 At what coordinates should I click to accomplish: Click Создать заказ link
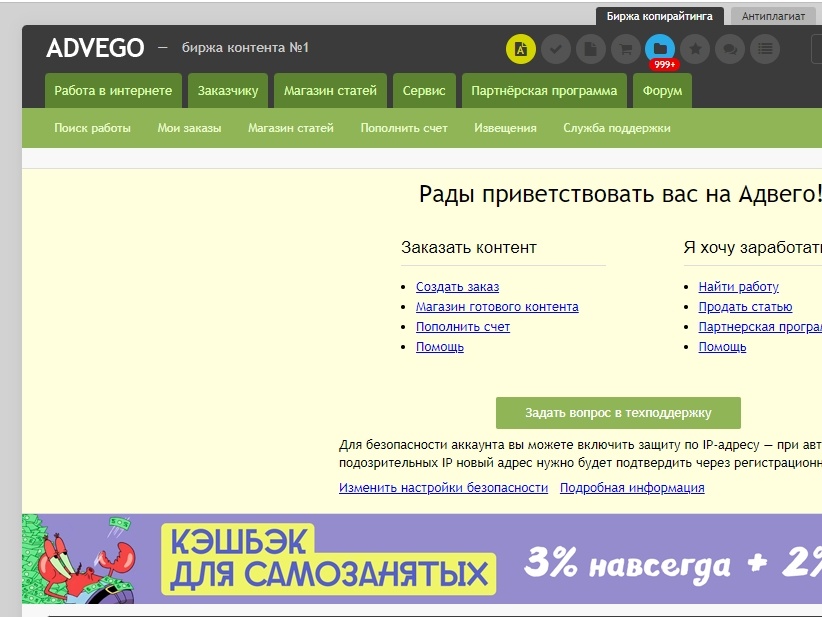click(x=457, y=287)
